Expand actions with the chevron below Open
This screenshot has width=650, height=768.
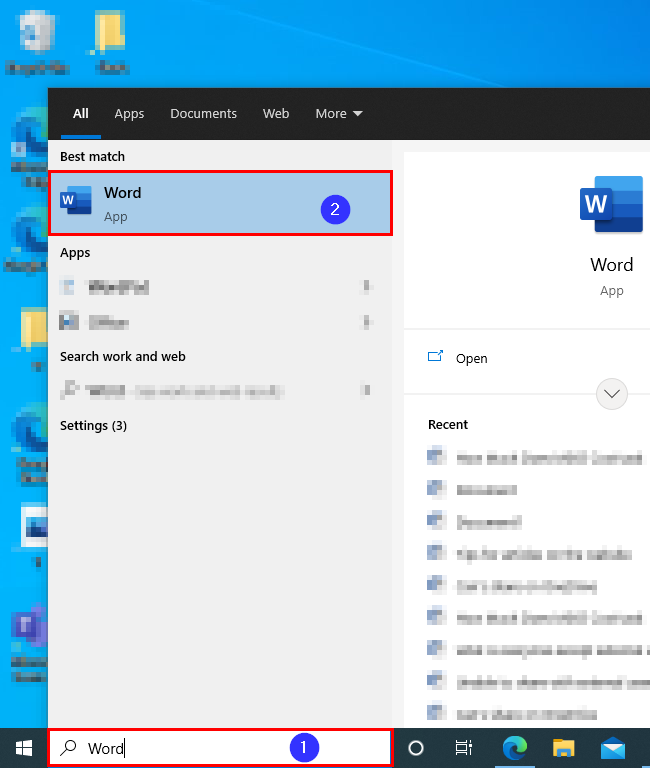[x=612, y=393]
